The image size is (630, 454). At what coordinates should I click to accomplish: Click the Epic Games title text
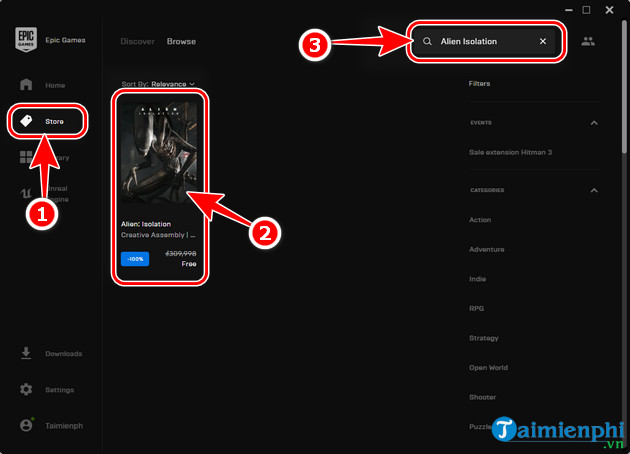click(65, 40)
